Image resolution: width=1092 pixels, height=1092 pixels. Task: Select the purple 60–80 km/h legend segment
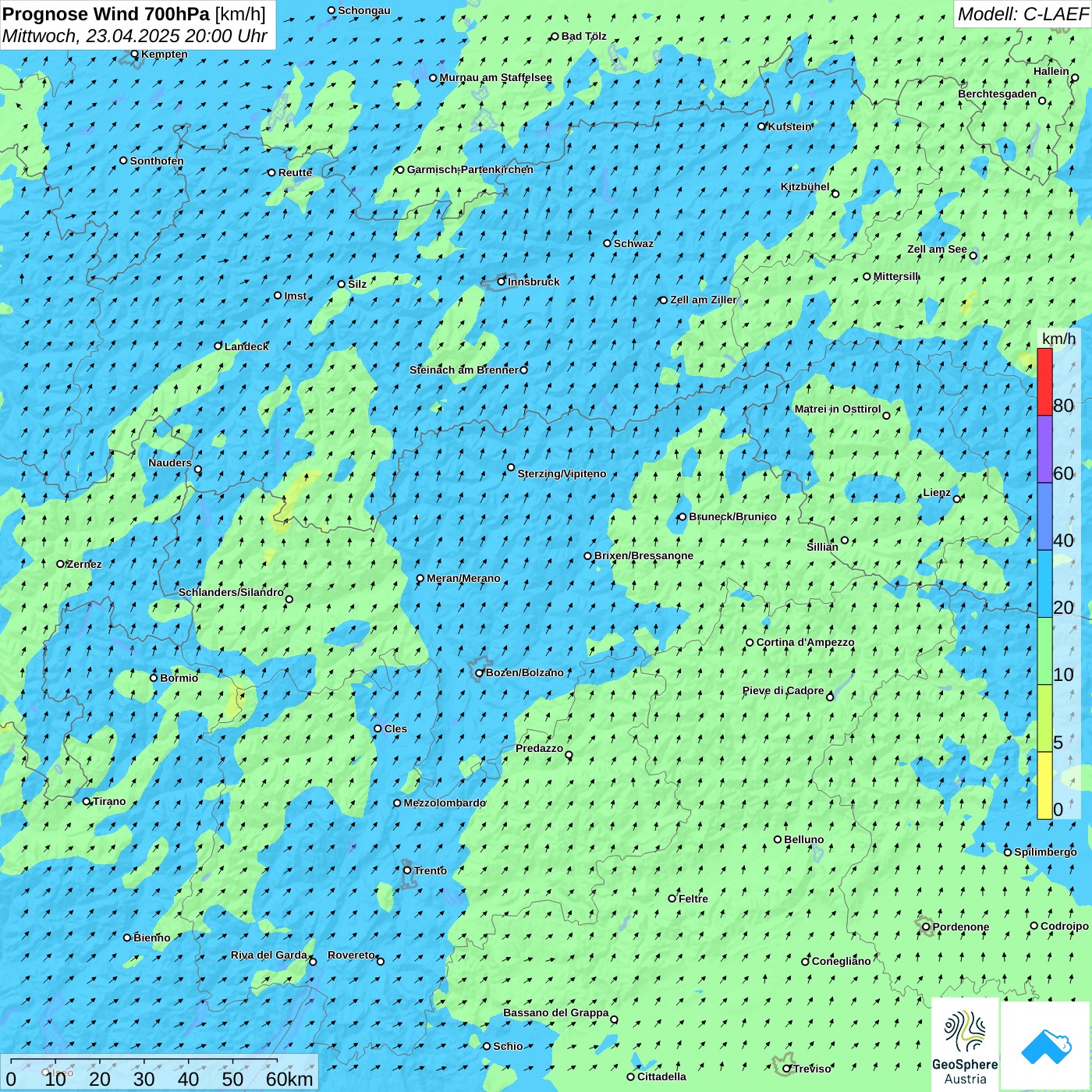pos(1044,449)
